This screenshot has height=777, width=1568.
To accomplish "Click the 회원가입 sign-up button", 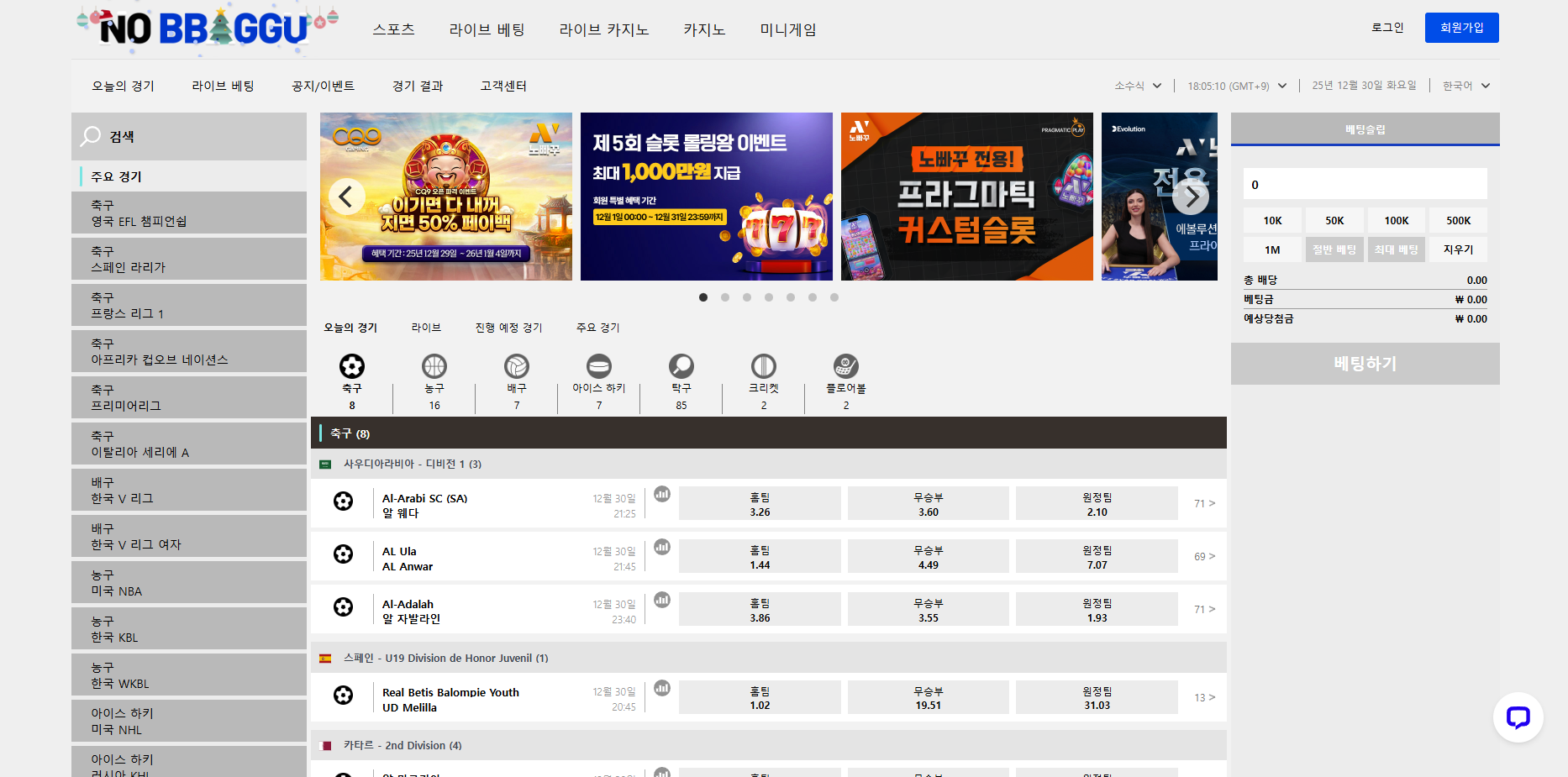I will coord(1461,28).
